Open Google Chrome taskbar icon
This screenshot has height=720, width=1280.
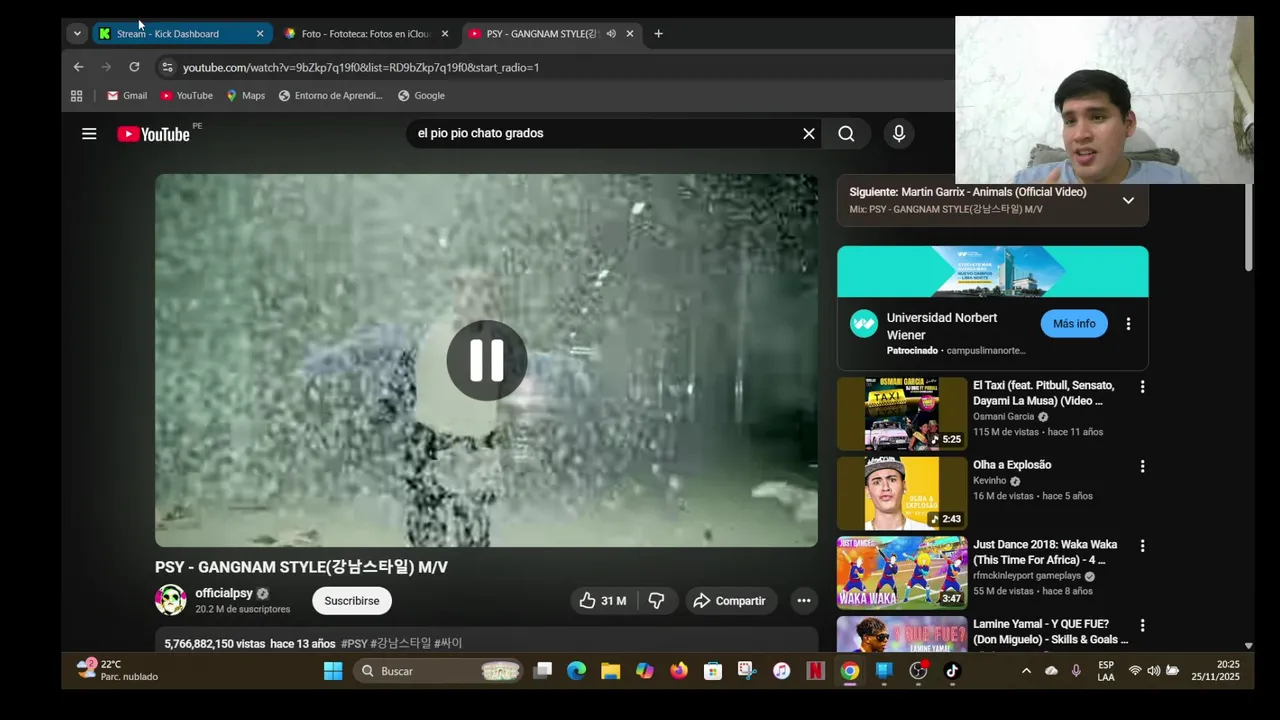(849, 671)
